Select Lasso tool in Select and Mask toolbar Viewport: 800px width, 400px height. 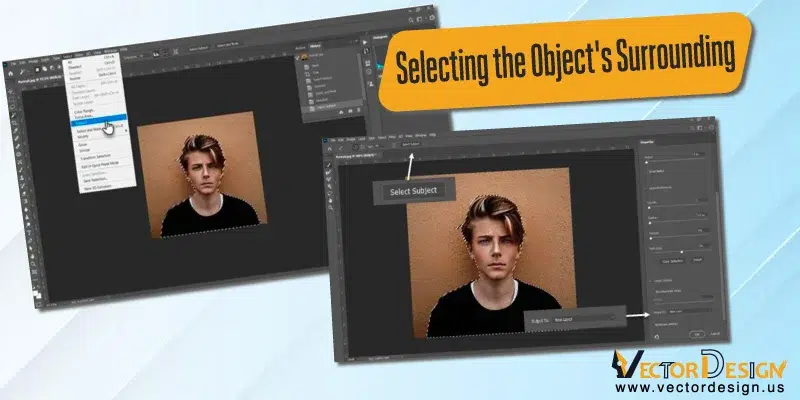coord(330,193)
